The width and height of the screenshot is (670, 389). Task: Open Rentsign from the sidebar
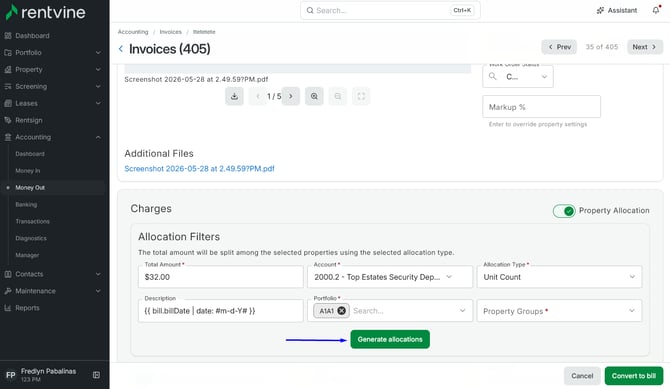(x=29, y=120)
